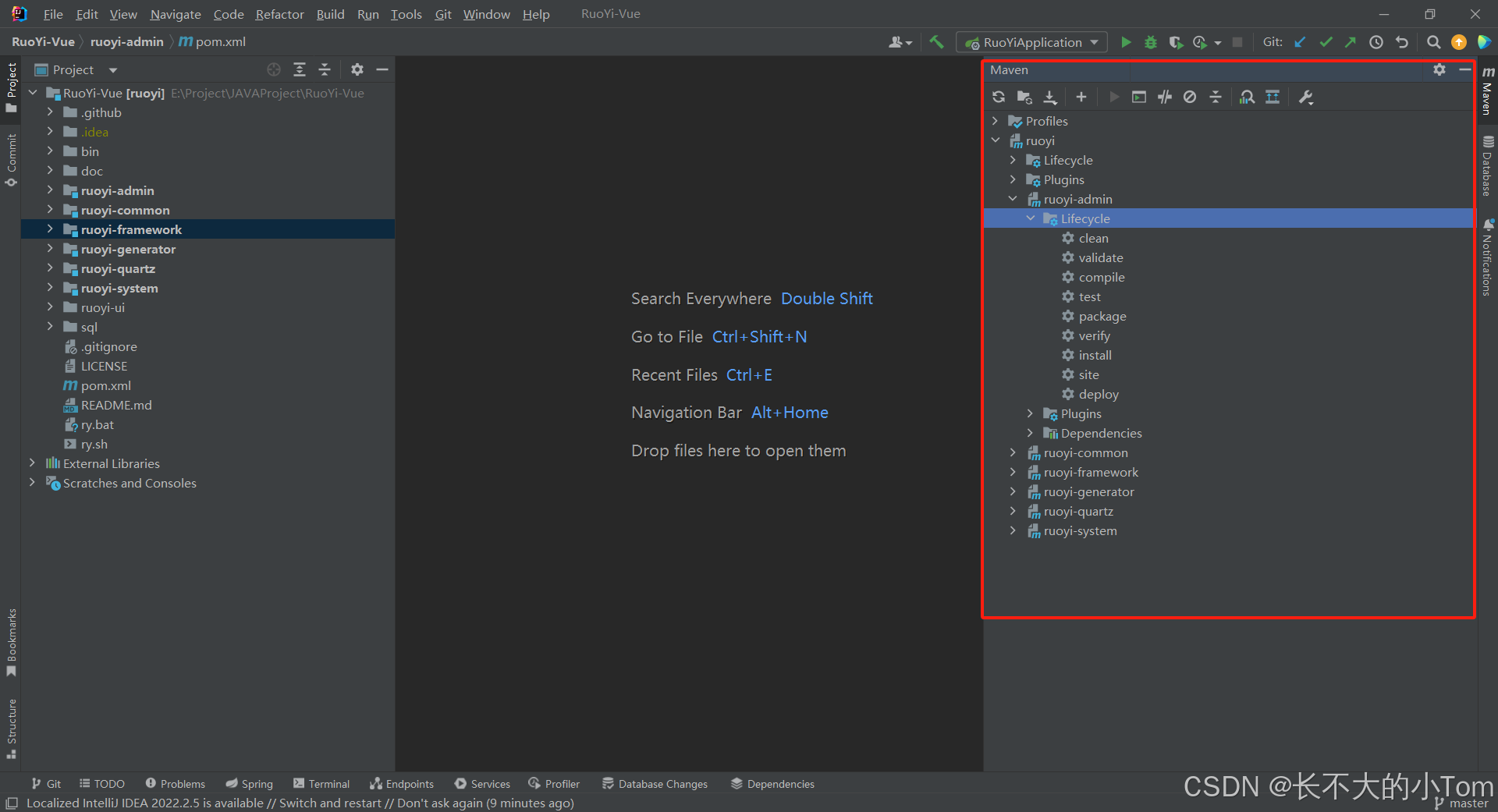Collapse RuoYi-Vue root project node
This screenshot has width=1498, height=812.
click(x=32, y=93)
